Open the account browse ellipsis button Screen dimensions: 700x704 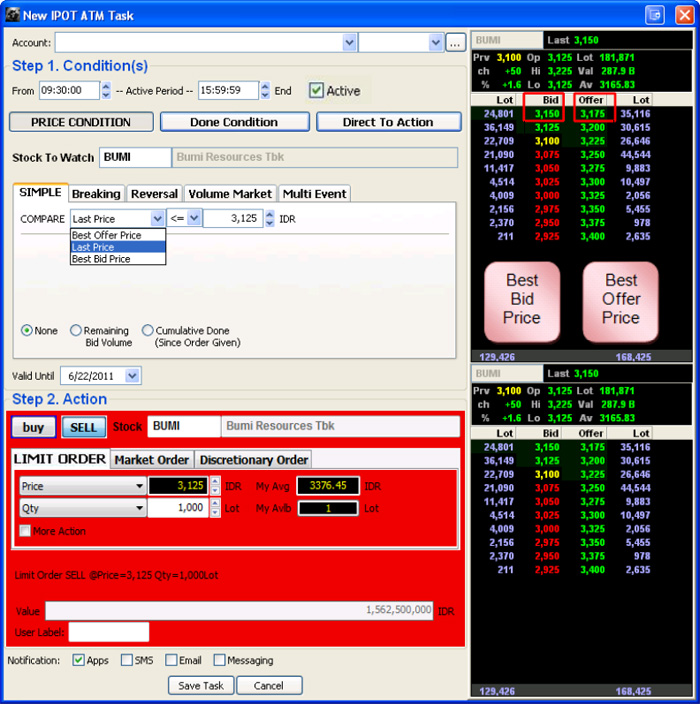455,43
